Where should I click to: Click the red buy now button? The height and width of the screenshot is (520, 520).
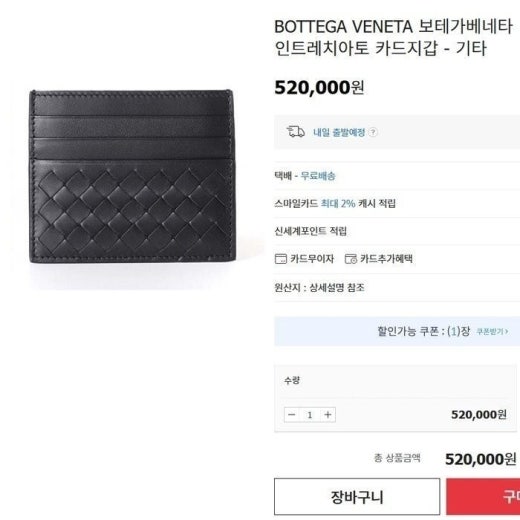click(x=483, y=497)
